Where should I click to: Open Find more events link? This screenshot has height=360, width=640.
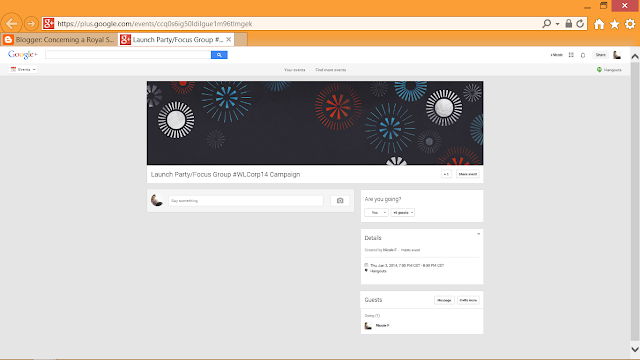point(331,70)
